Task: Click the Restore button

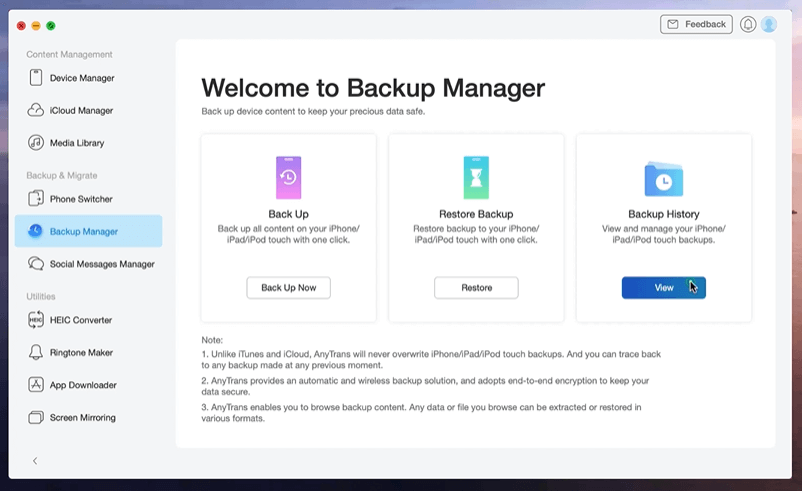Action: point(476,287)
